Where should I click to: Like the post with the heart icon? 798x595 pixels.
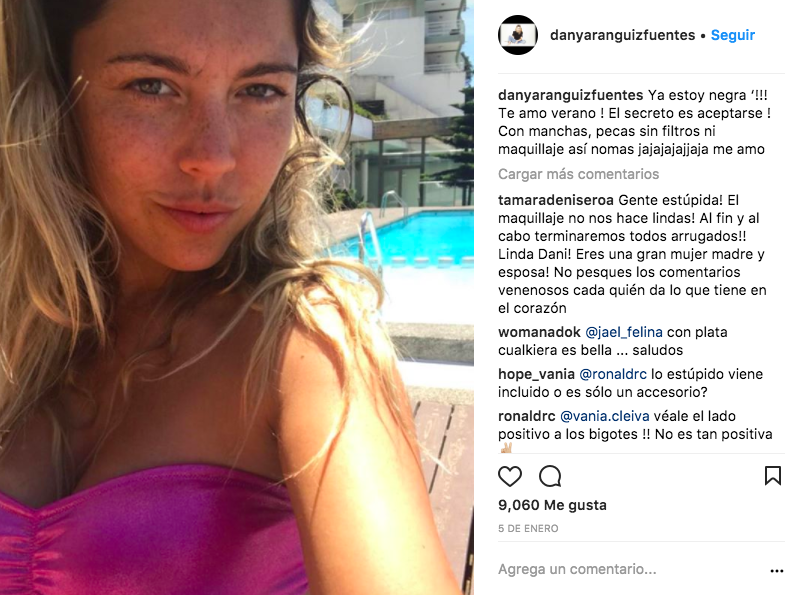(509, 476)
